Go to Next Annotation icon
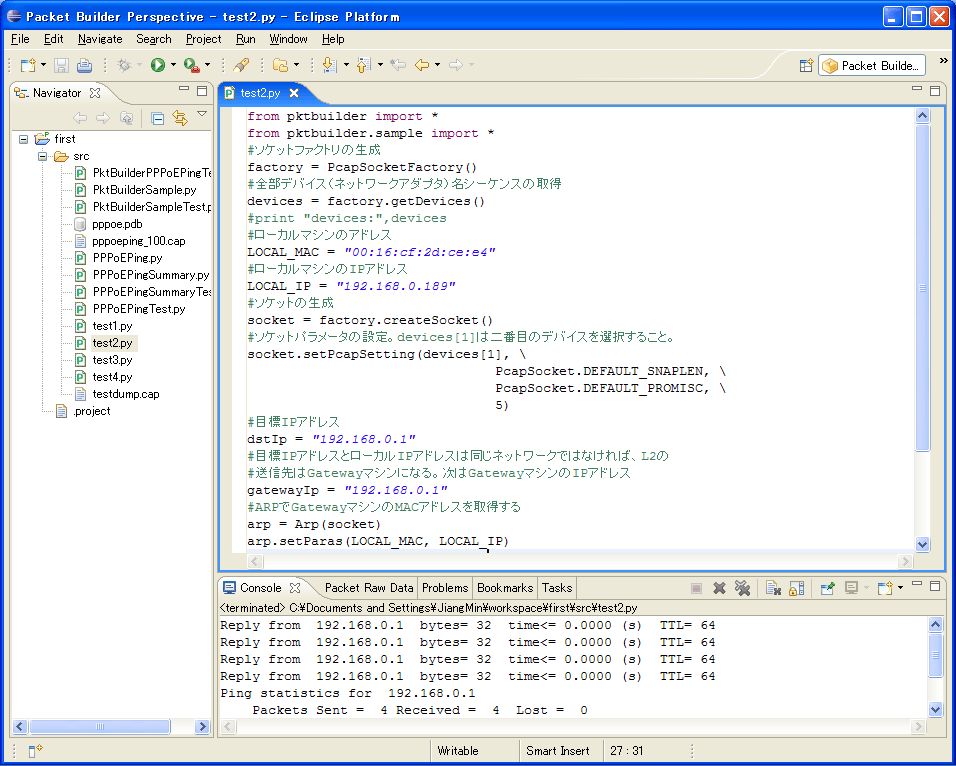Viewport: 956px width, 766px height. click(329, 65)
